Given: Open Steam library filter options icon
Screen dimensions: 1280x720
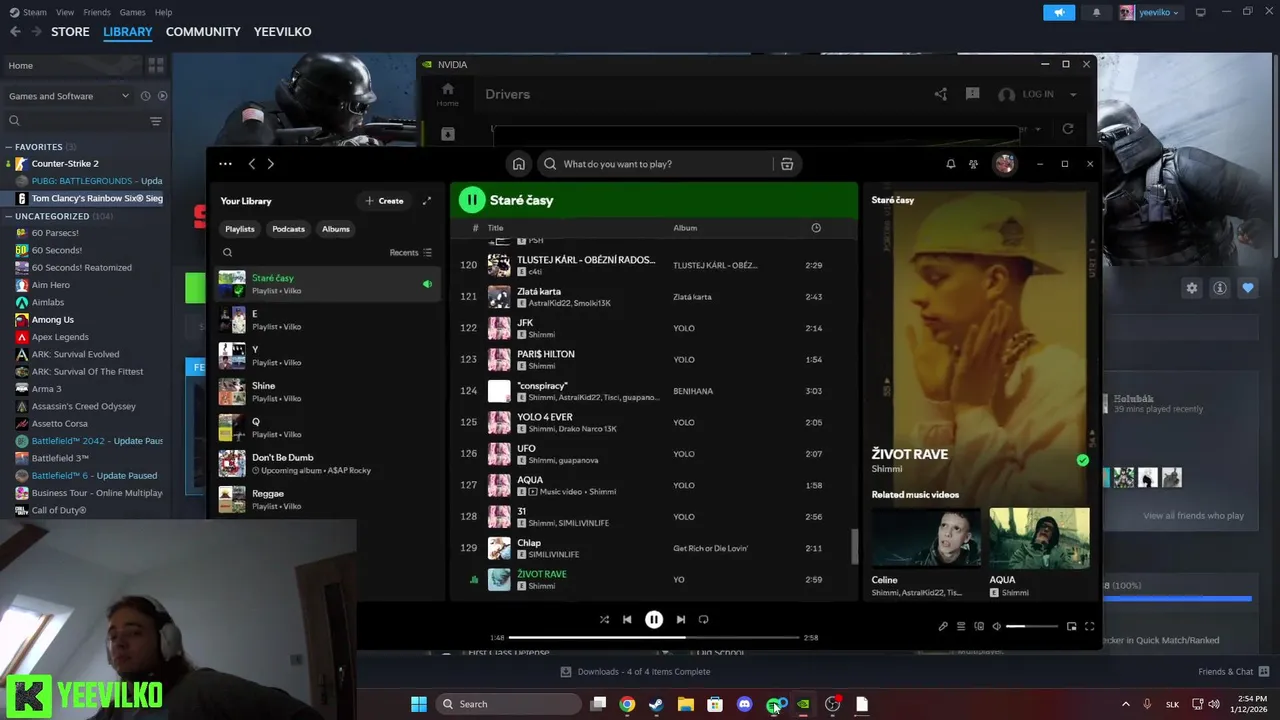Looking at the screenshot, I should point(156,121).
